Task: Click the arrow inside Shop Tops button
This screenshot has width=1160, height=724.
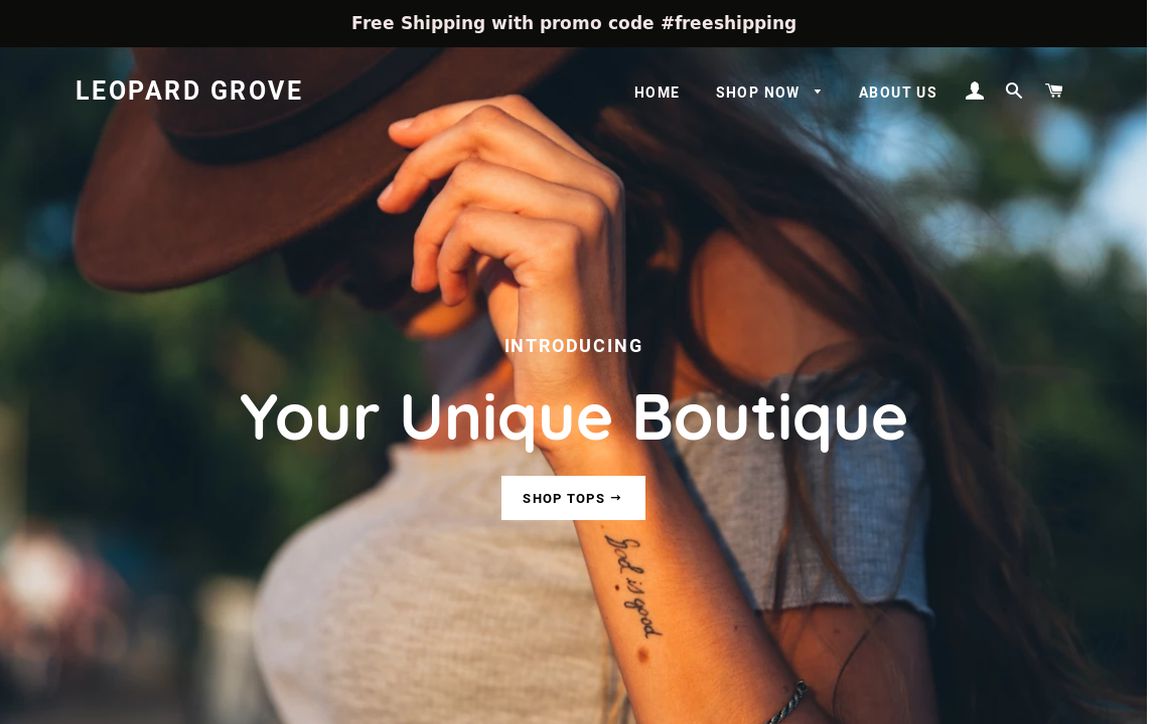Action: 616,498
